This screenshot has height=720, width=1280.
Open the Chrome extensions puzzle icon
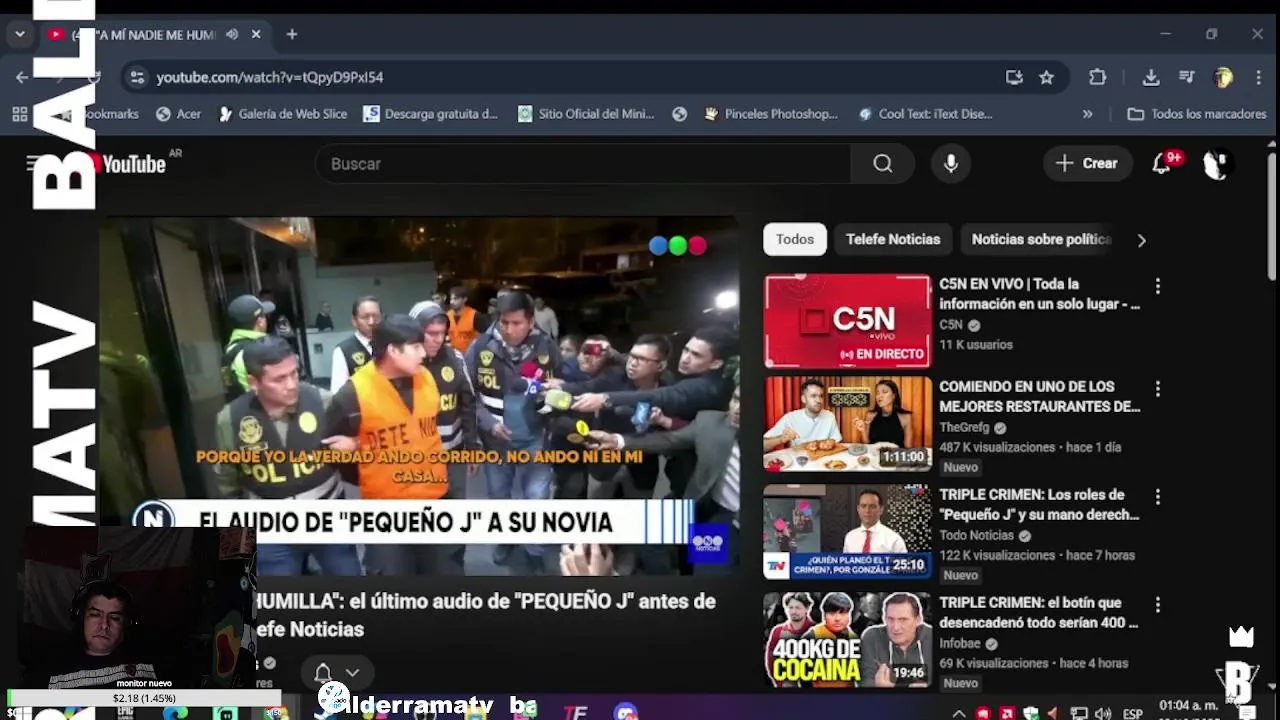[x=1097, y=77]
